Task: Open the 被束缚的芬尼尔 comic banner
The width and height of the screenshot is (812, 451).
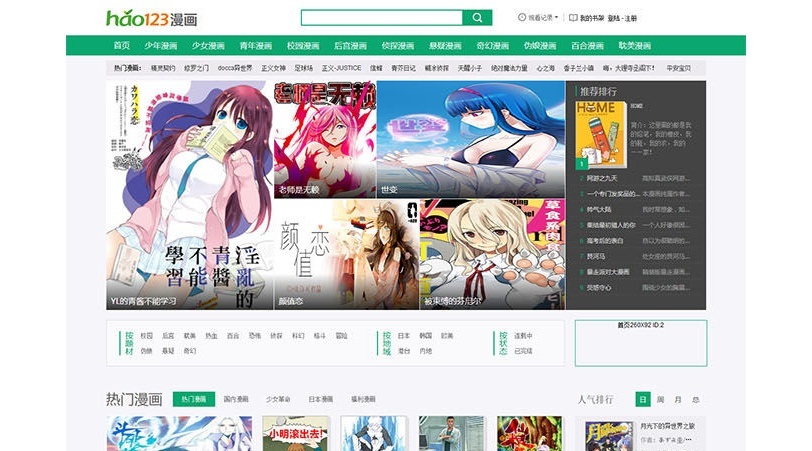Action: [x=492, y=254]
